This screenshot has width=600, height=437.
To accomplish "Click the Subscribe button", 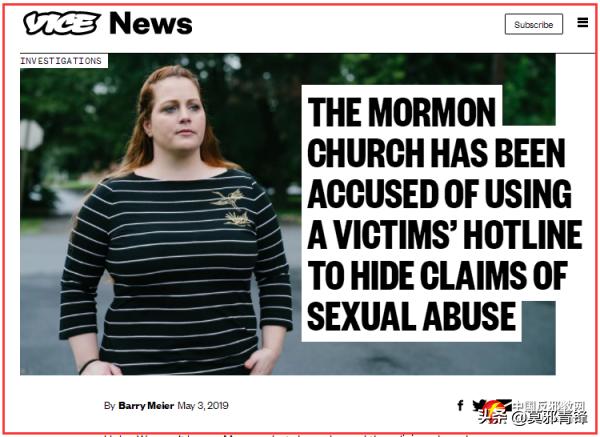I will 534,24.
